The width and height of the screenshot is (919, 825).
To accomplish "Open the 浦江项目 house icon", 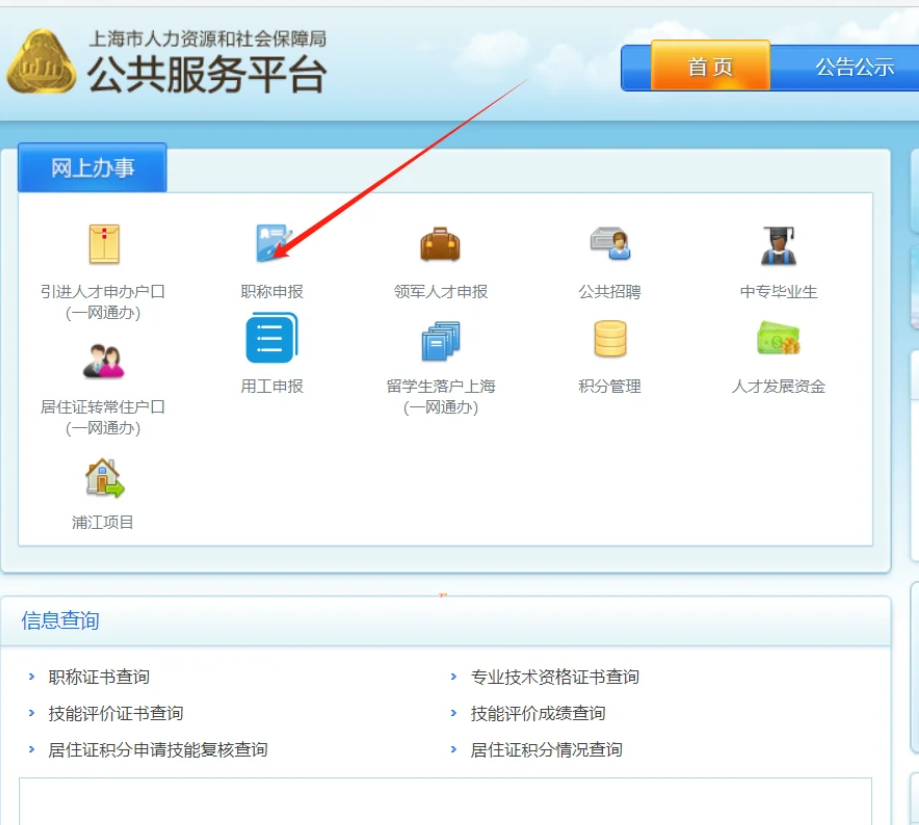I will click(x=103, y=480).
